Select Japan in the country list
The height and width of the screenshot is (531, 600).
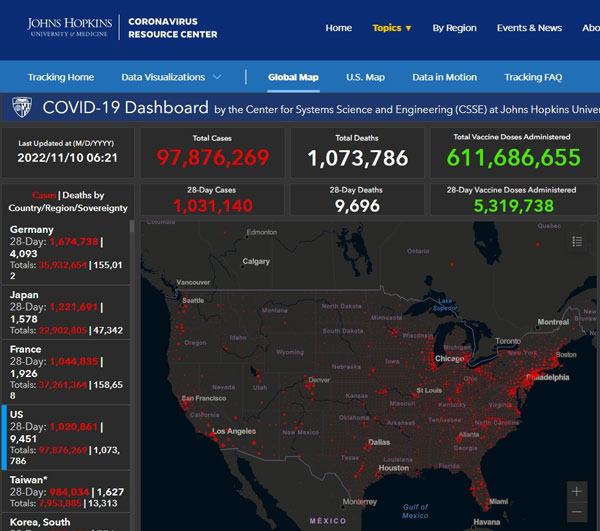point(66,312)
